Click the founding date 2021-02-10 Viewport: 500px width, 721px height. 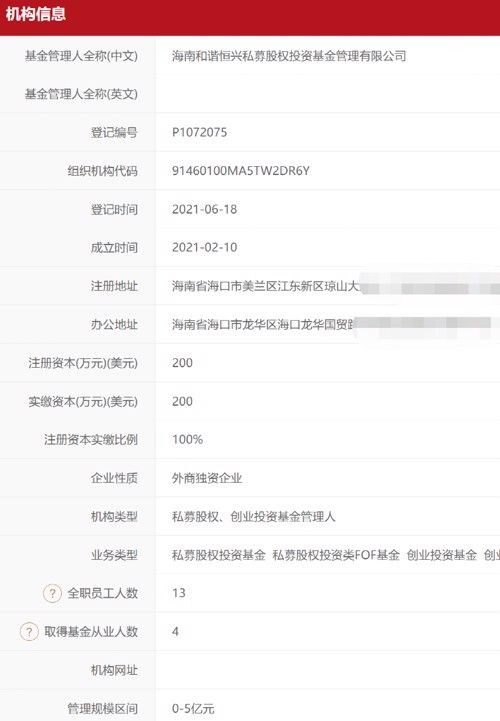pyautogui.click(x=205, y=247)
